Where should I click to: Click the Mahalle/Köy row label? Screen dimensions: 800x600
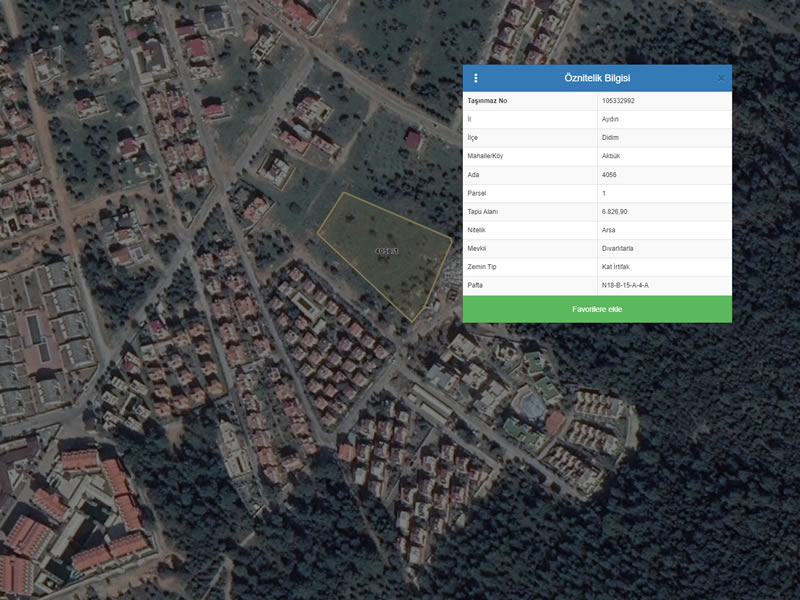coord(485,156)
